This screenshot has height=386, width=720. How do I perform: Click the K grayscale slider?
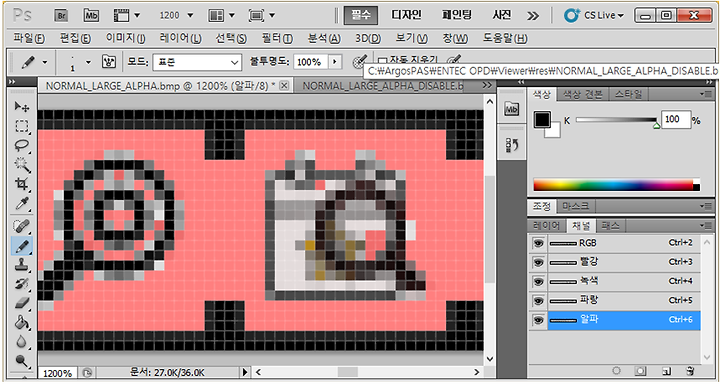617,120
